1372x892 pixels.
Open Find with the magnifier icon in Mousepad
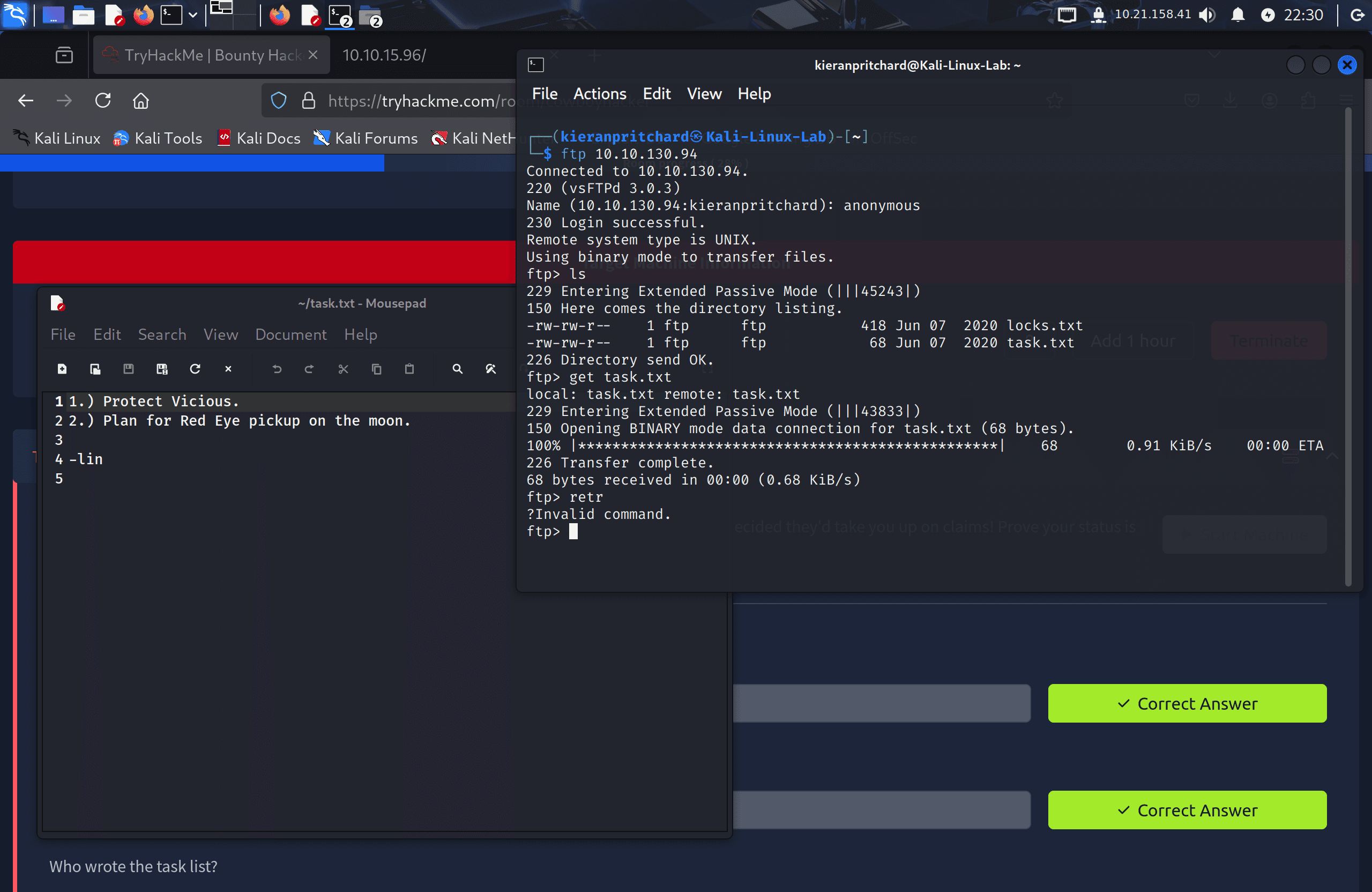click(458, 369)
